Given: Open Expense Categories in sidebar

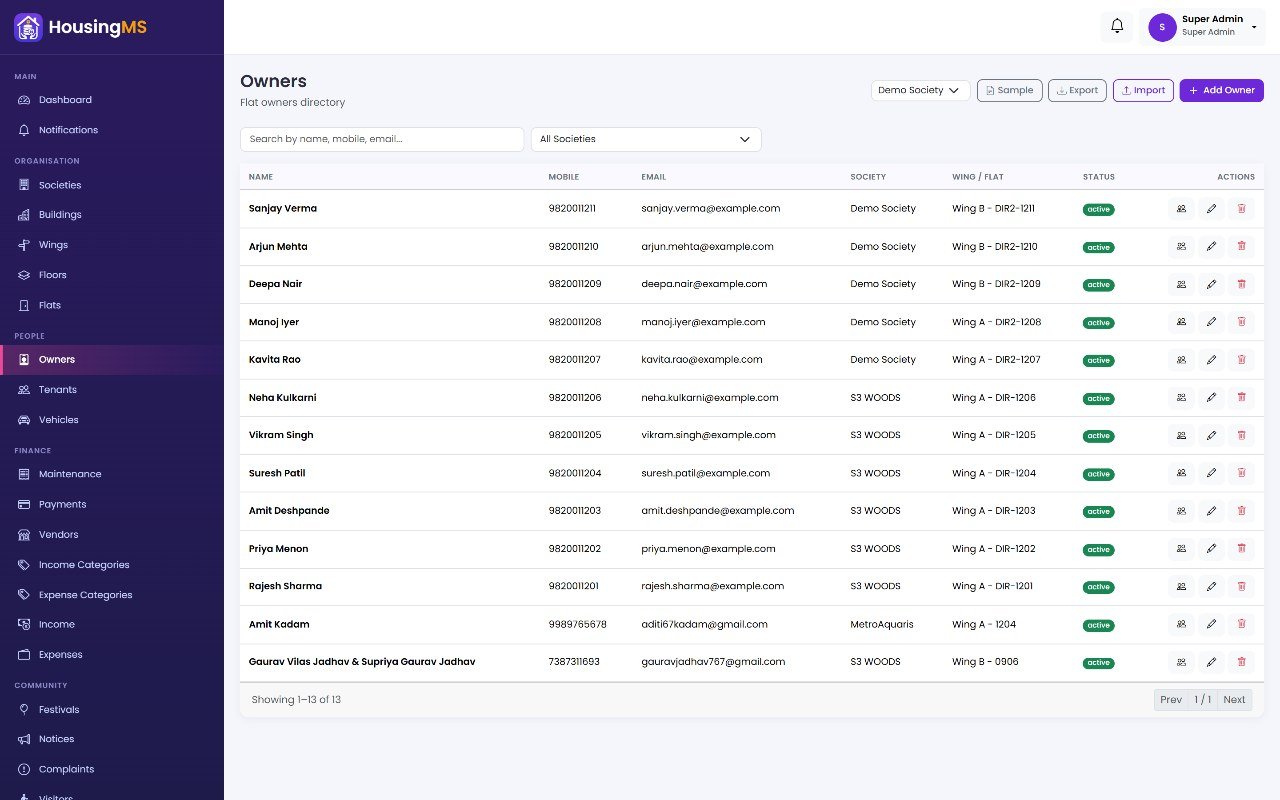Looking at the screenshot, I should (112, 595).
